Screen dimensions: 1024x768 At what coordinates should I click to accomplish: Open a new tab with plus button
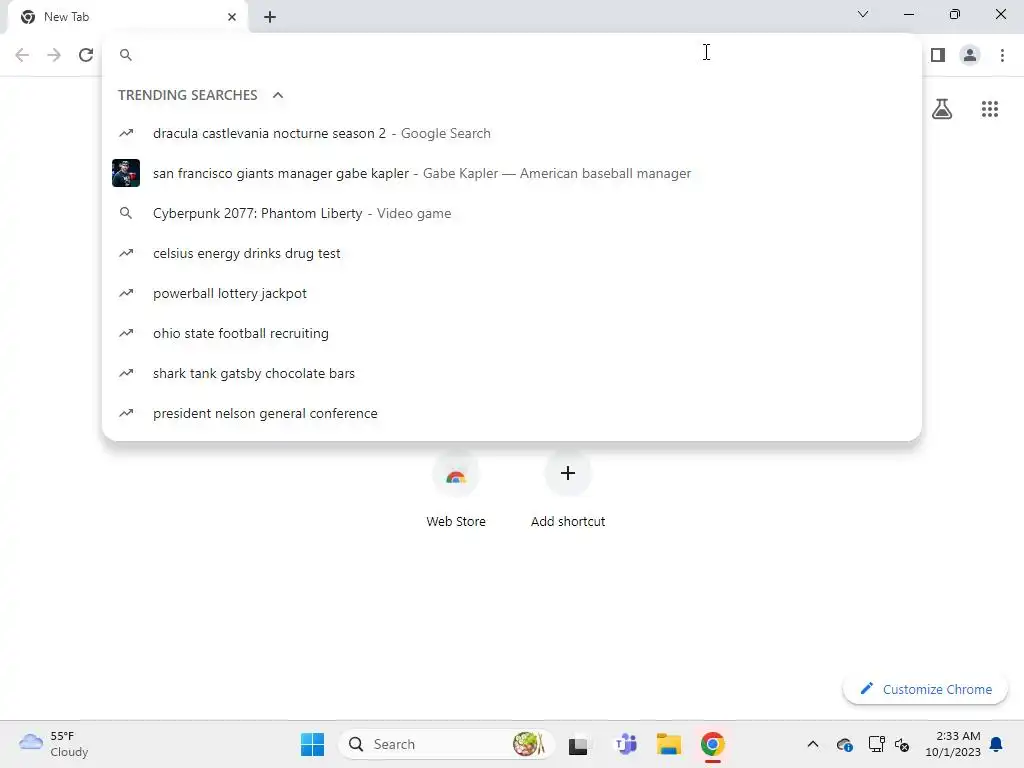pos(270,17)
